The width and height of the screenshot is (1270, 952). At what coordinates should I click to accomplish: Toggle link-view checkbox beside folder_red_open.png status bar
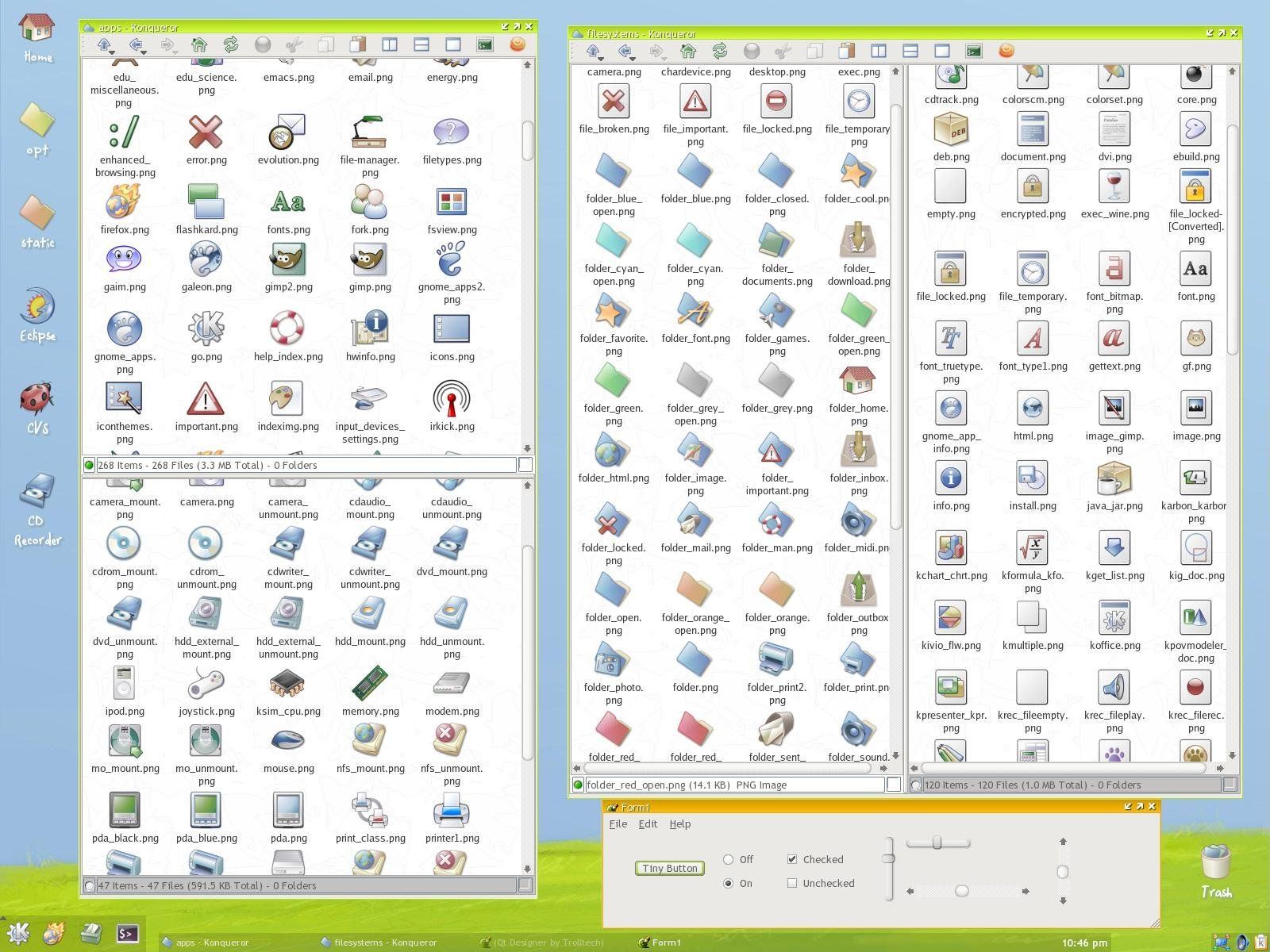894,785
